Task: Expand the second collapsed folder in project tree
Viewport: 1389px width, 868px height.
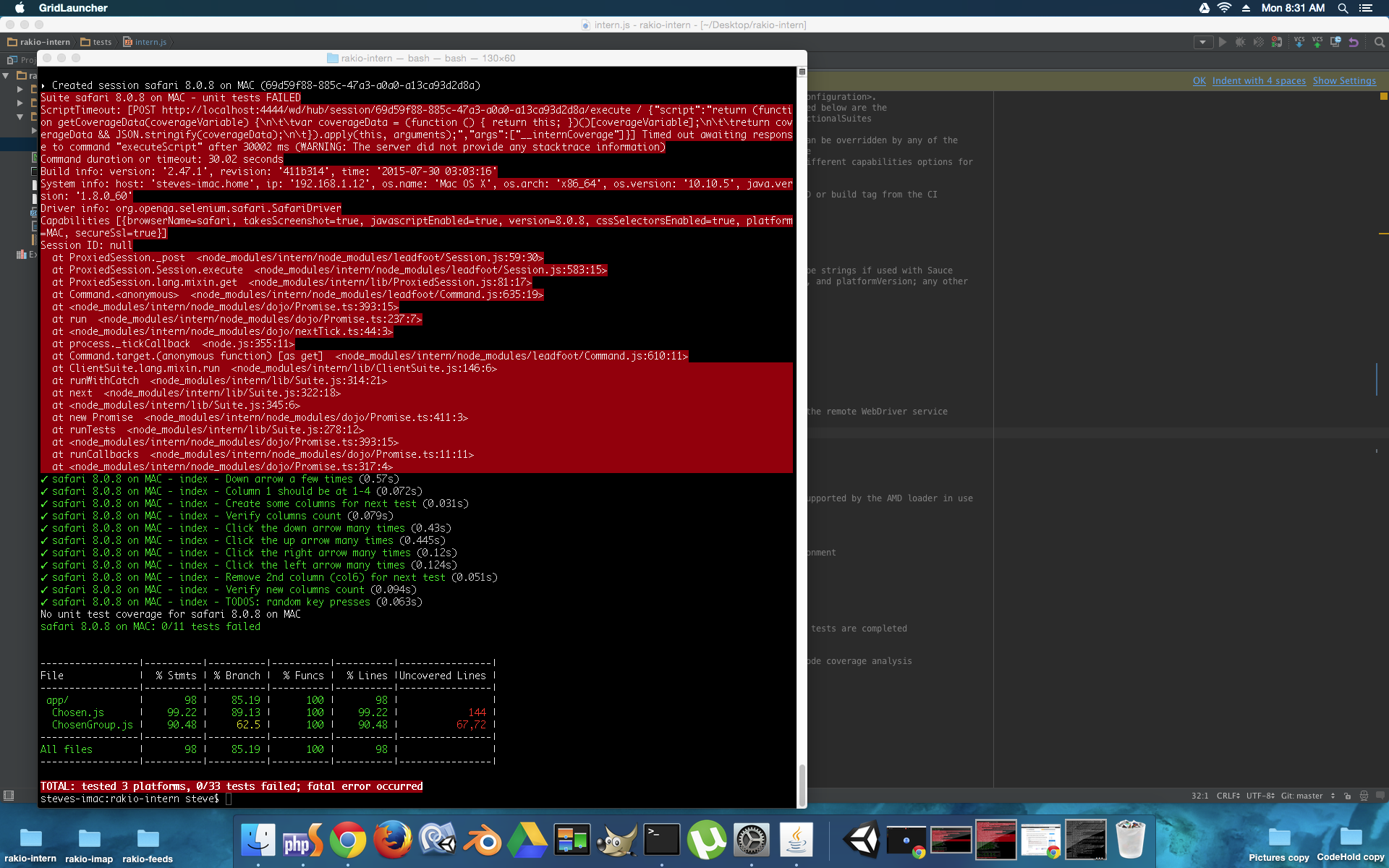Action: tap(20, 103)
